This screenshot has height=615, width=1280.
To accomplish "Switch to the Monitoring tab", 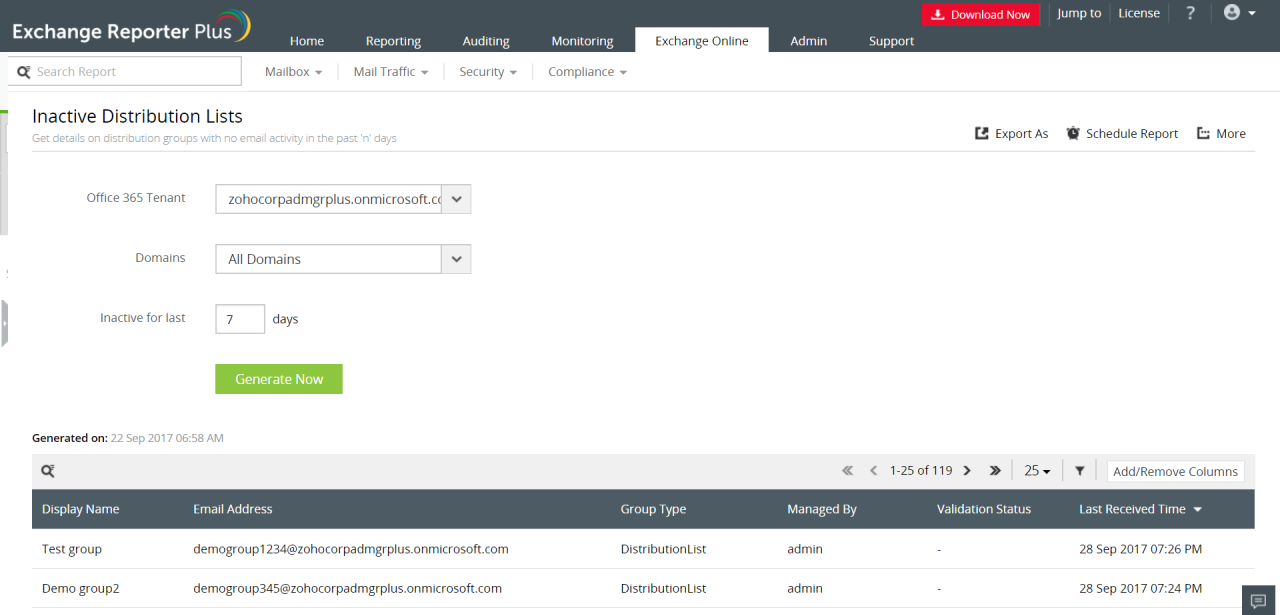I will point(582,41).
